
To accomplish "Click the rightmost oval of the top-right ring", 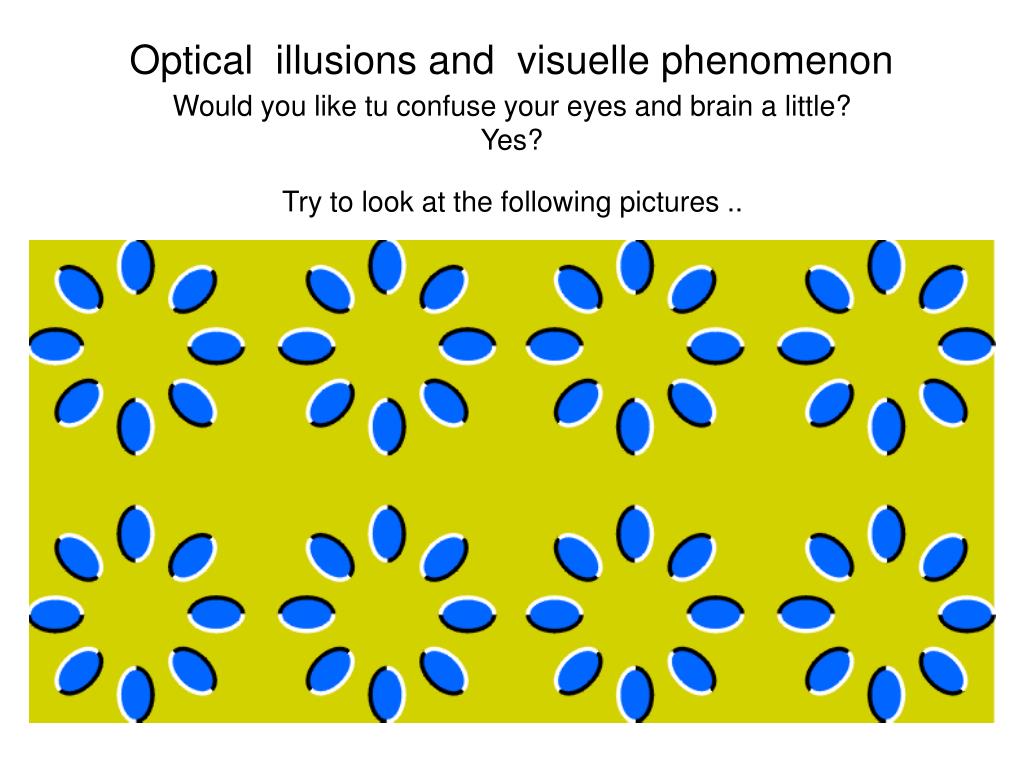I will coord(967,347).
